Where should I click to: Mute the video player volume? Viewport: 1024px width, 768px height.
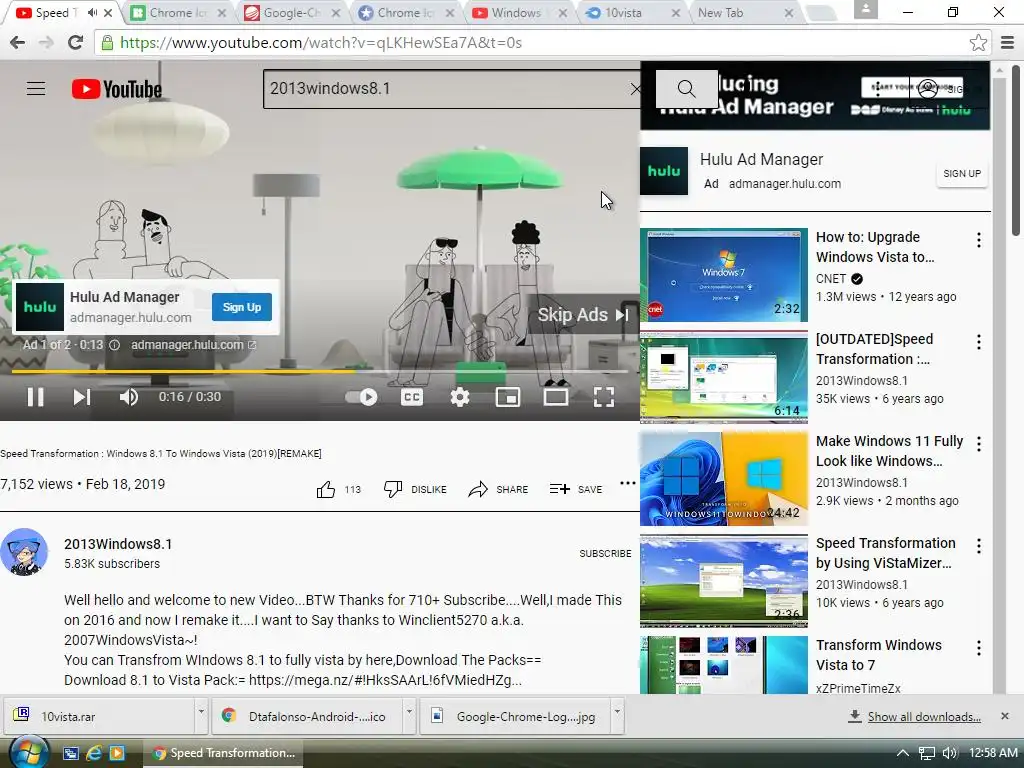128,396
